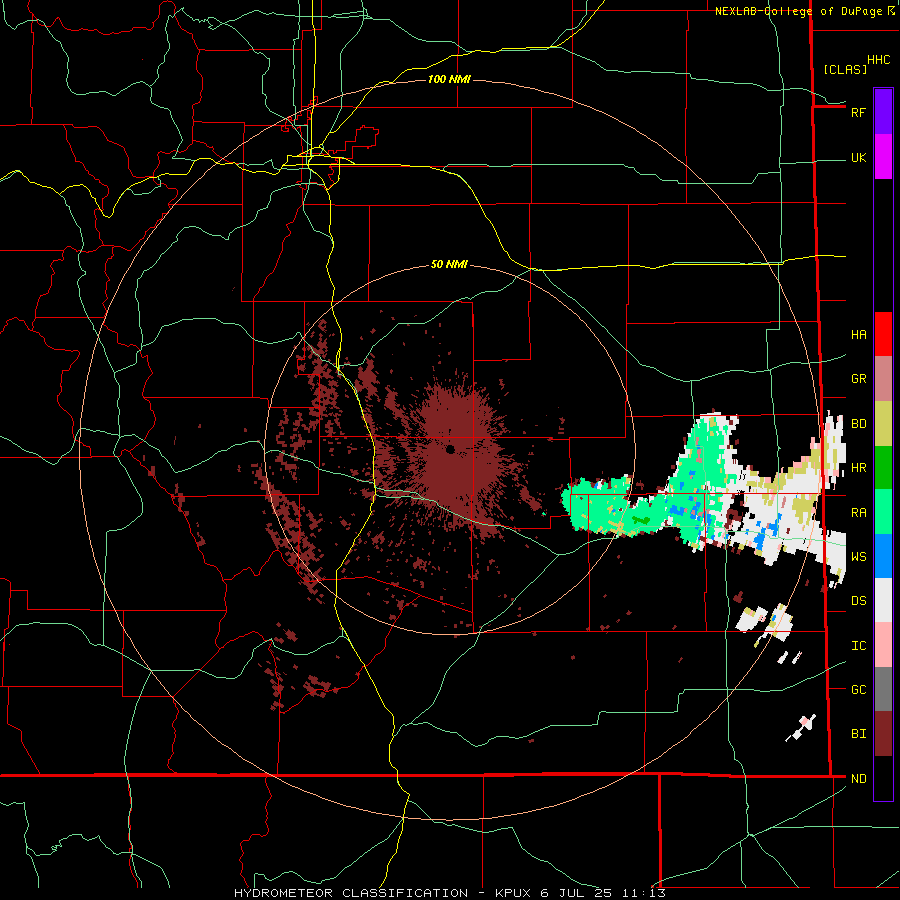Click the HHC product code label

click(x=878, y=59)
